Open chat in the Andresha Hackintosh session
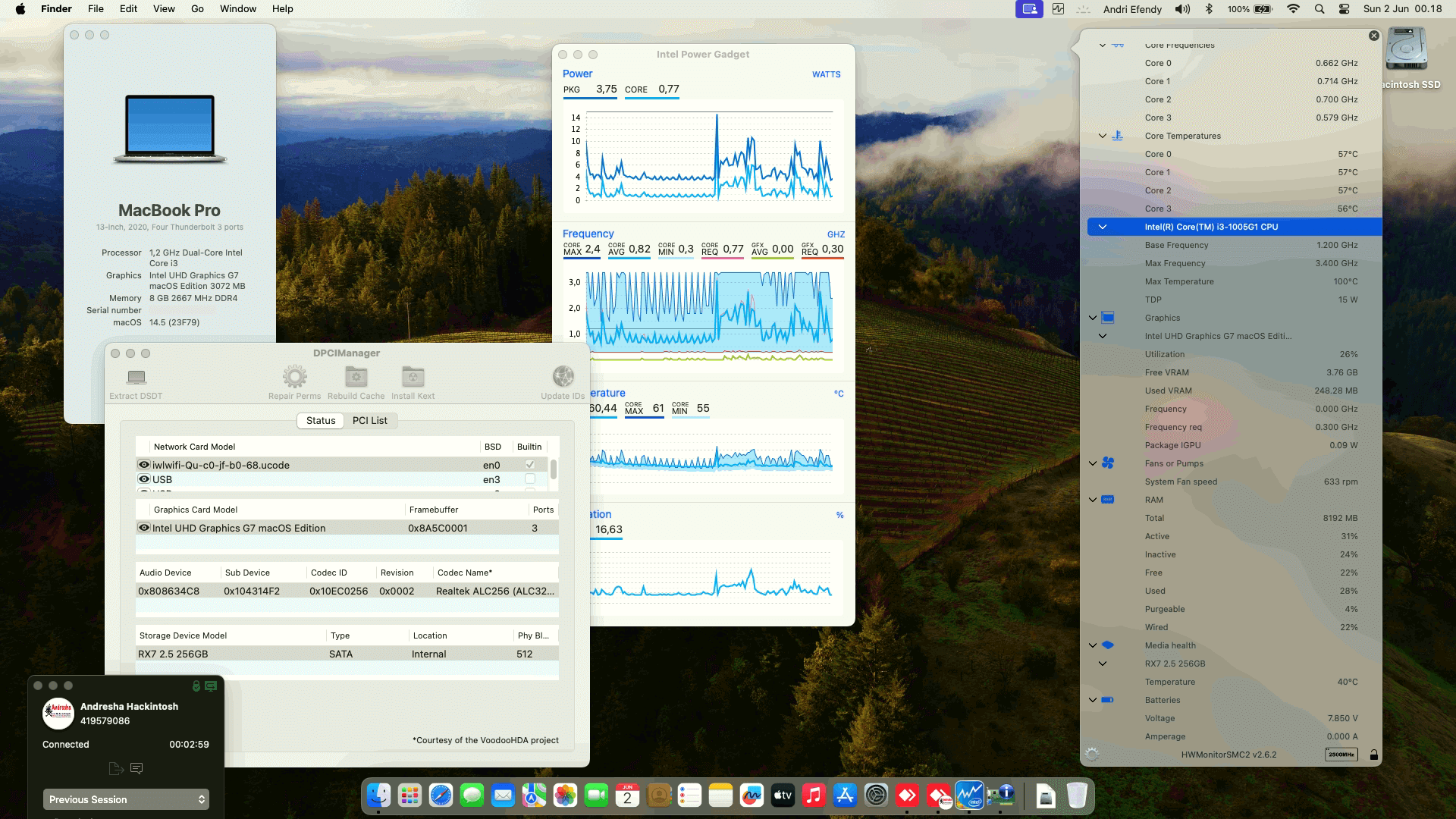 [x=137, y=768]
